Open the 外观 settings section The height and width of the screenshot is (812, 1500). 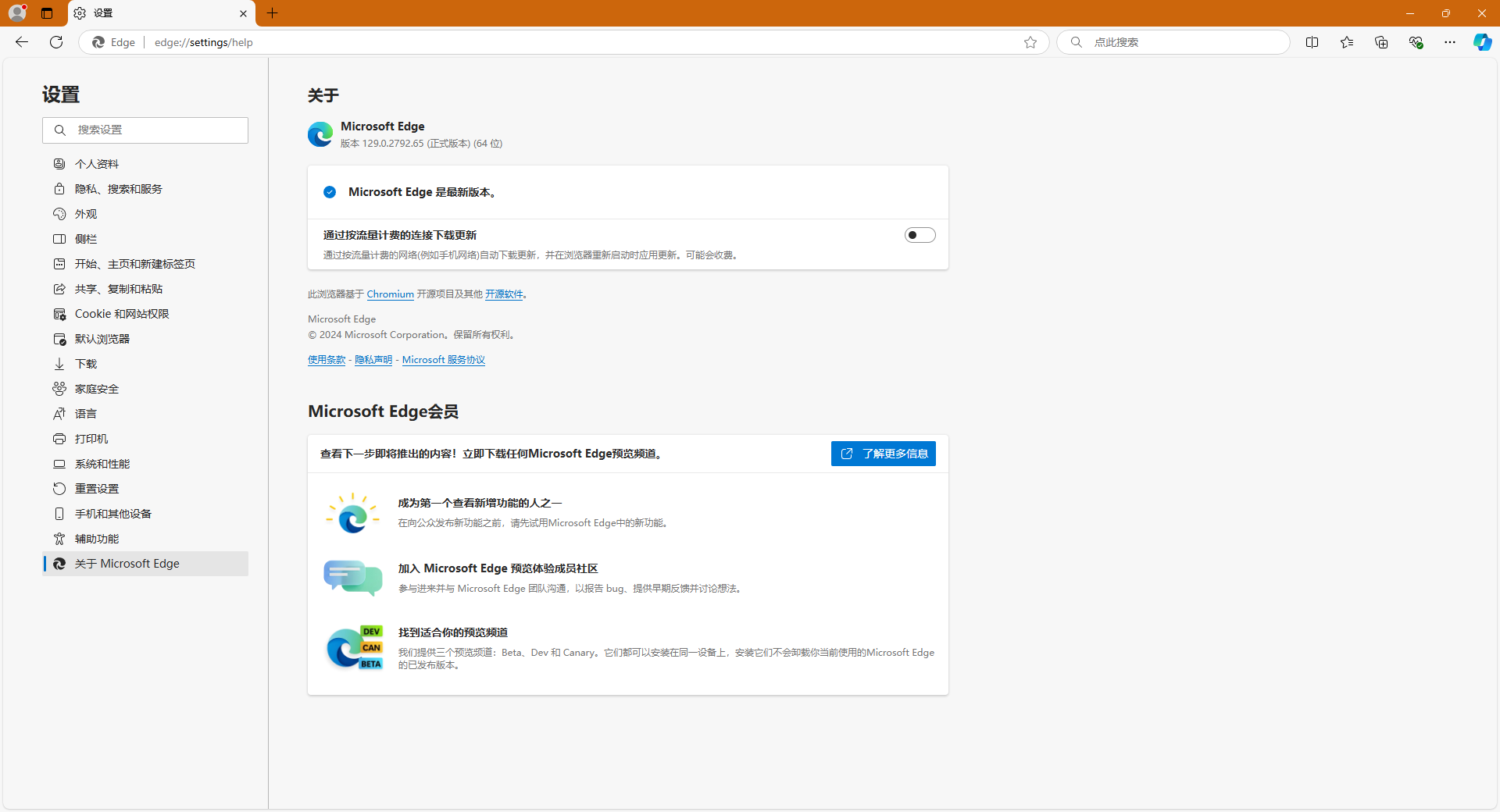(145, 214)
